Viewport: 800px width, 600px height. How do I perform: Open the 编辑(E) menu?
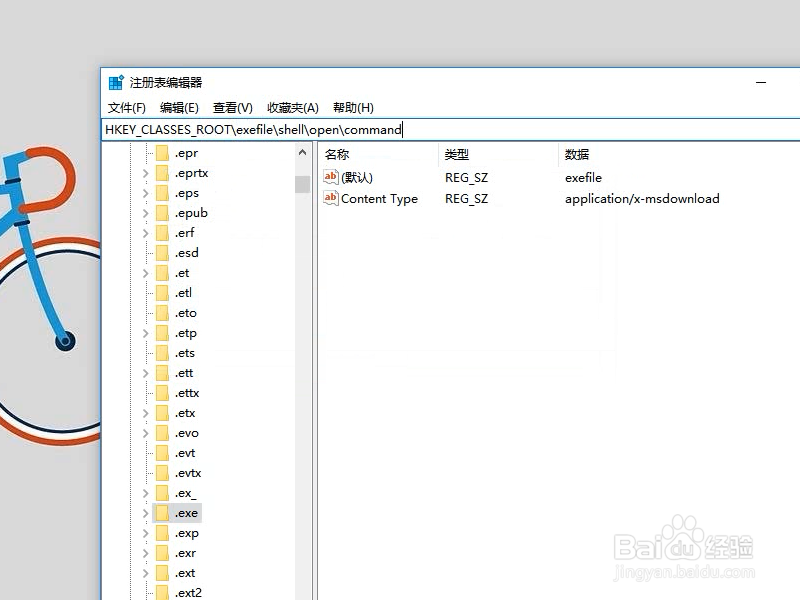pyautogui.click(x=179, y=108)
